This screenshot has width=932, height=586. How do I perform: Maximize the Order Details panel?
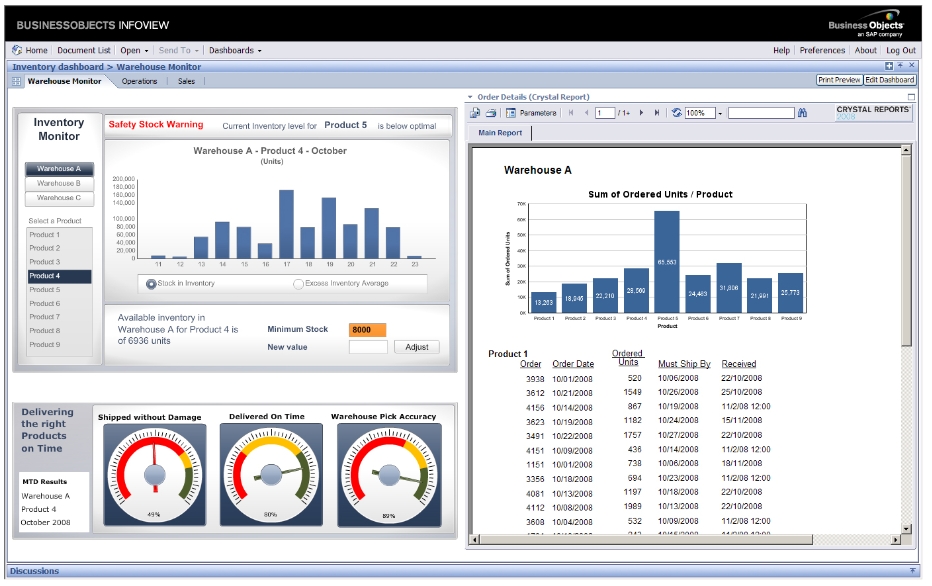click(x=911, y=96)
